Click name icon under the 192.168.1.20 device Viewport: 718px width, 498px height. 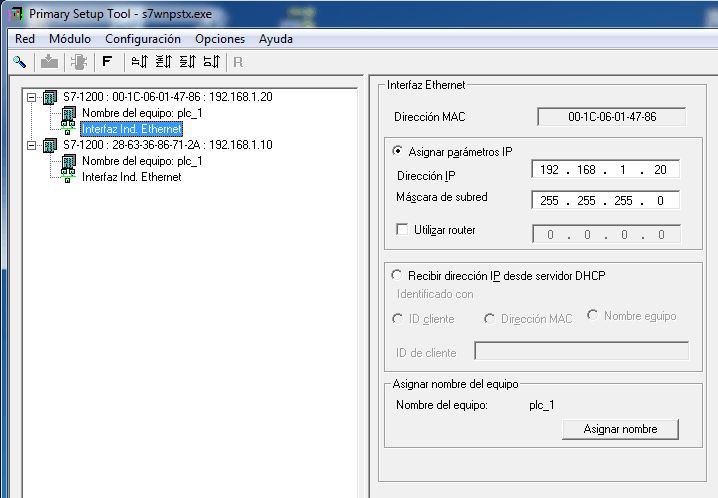click(68, 113)
